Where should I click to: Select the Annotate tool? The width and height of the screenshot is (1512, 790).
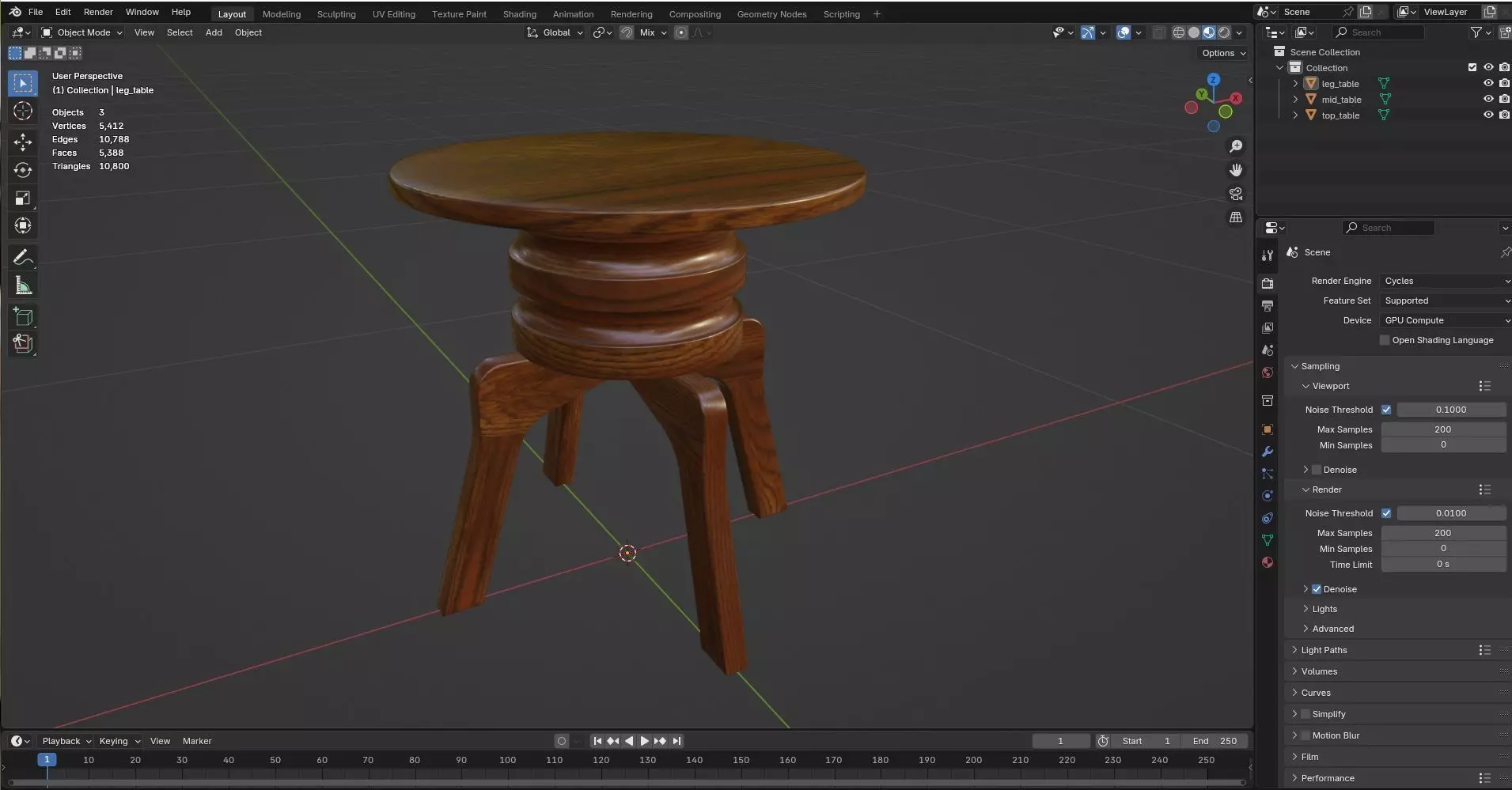(23, 258)
